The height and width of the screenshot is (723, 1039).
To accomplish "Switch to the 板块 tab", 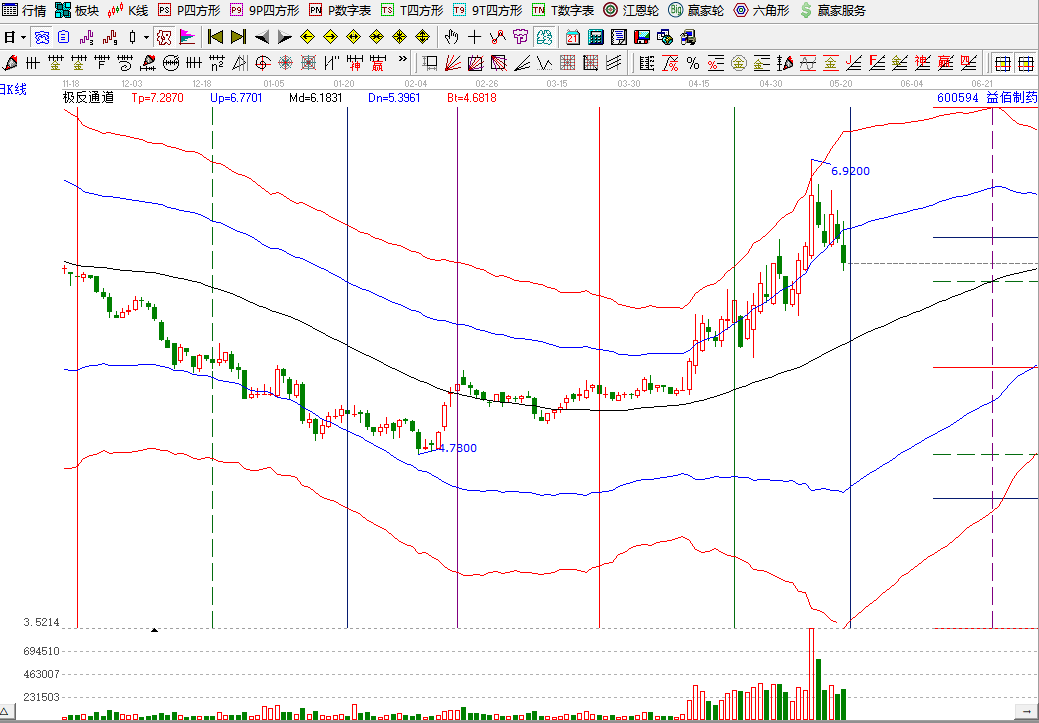I will pyautogui.click(x=77, y=11).
